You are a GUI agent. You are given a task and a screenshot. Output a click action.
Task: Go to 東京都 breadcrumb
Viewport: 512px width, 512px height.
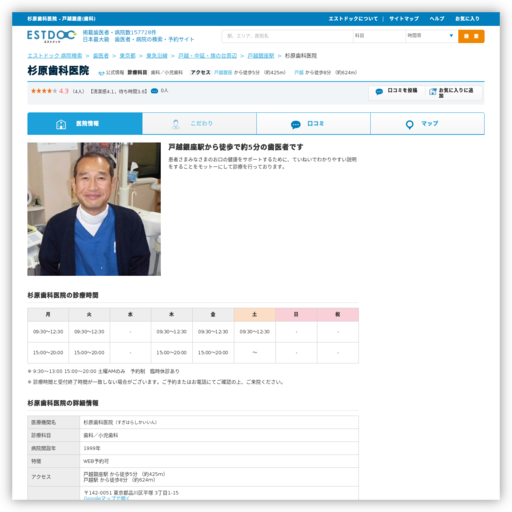(x=127, y=56)
